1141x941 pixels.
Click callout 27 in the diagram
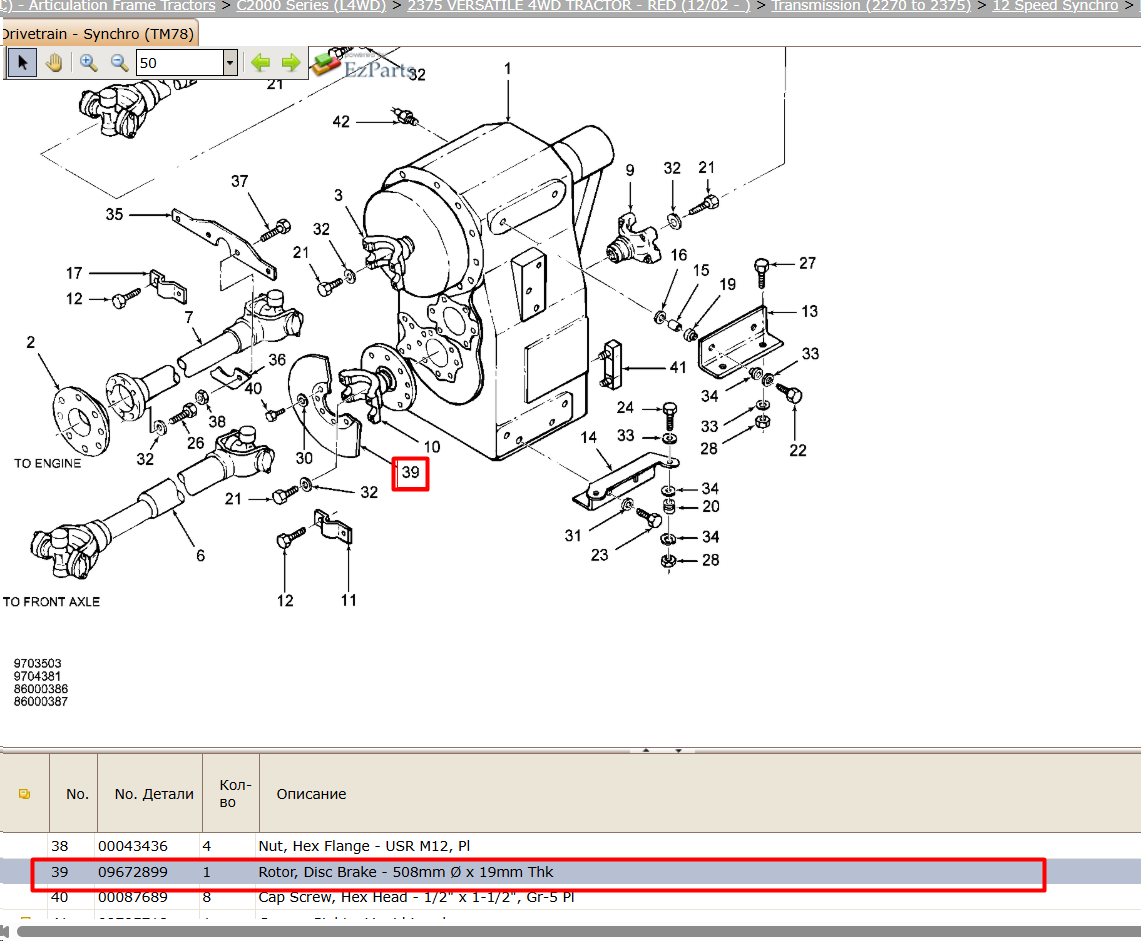pos(808,263)
